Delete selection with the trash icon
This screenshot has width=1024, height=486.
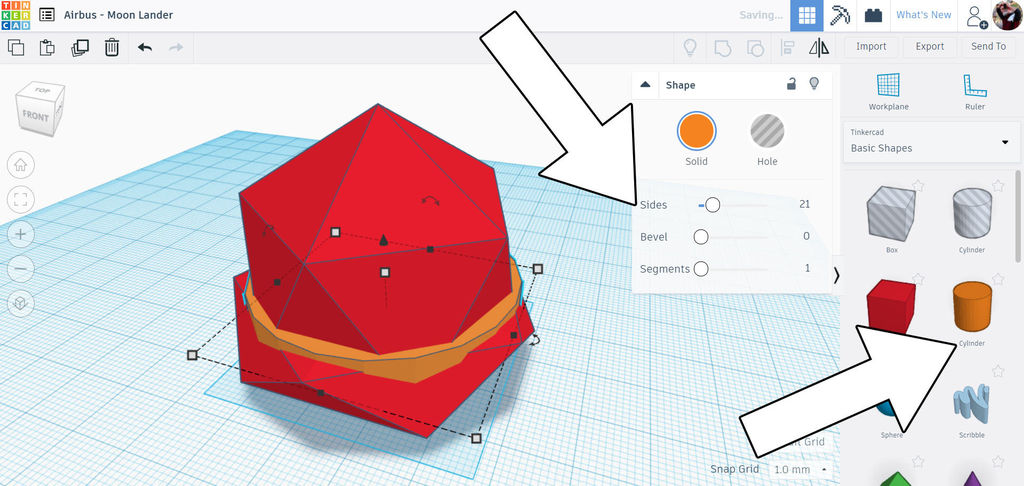(x=112, y=47)
